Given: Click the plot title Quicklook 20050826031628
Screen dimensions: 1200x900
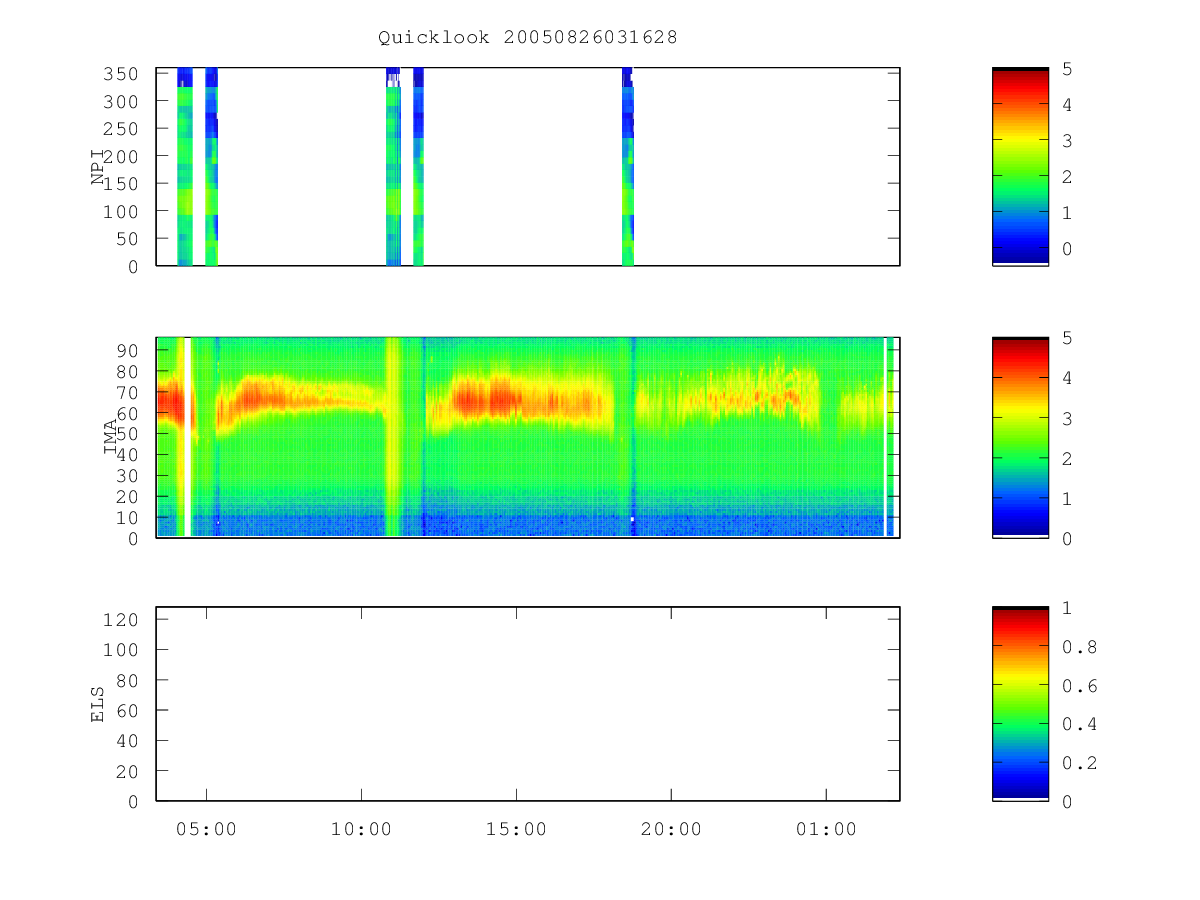Looking at the screenshot, I should tap(527, 37).
